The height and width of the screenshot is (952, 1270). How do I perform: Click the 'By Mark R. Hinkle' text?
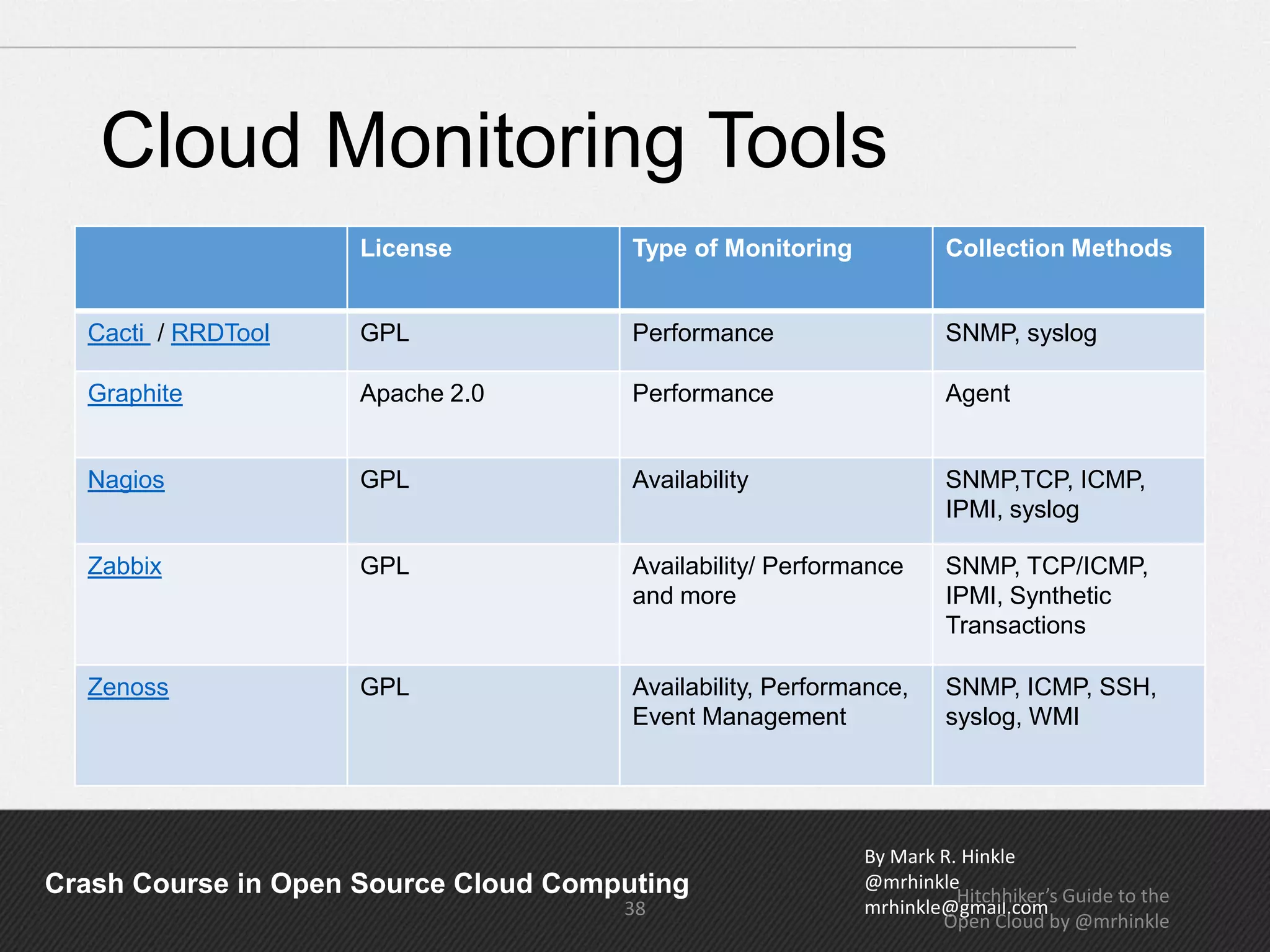pyautogui.click(x=939, y=857)
